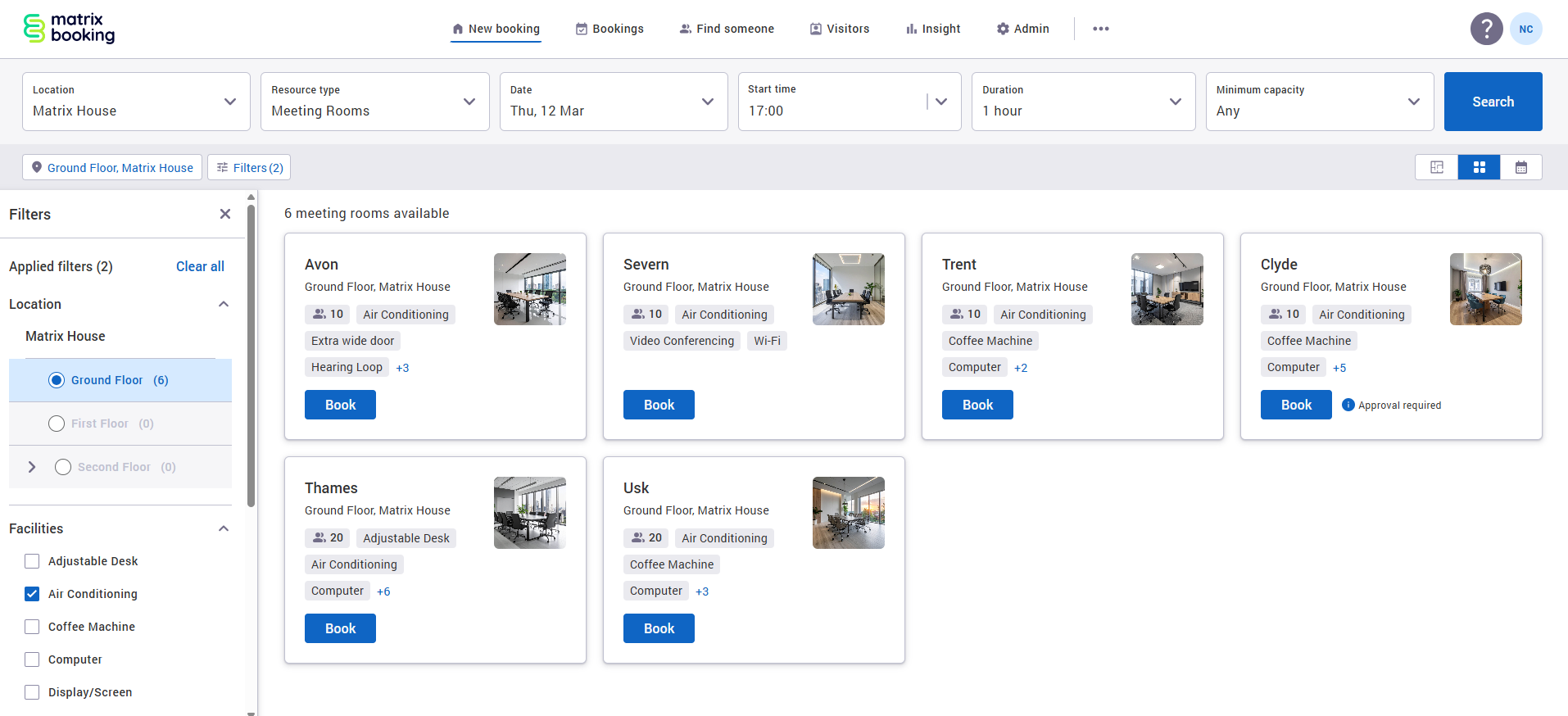Image resolution: width=1568 pixels, height=716 pixels.
Task: Enable the Coffee Machine facility checkbox
Action: pyautogui.click(x=32, y=627)
